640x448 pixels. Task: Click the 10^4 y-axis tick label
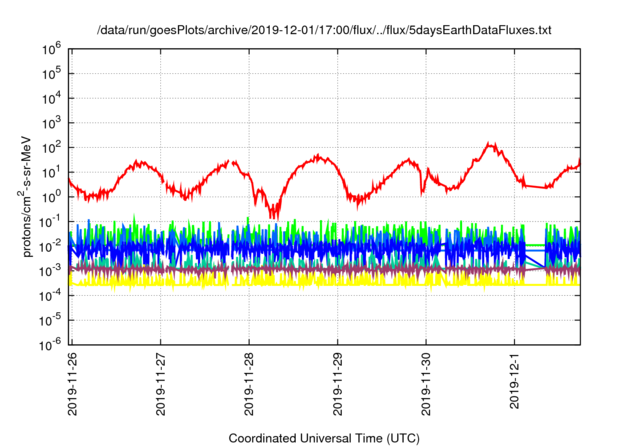(x=51, y=99)
